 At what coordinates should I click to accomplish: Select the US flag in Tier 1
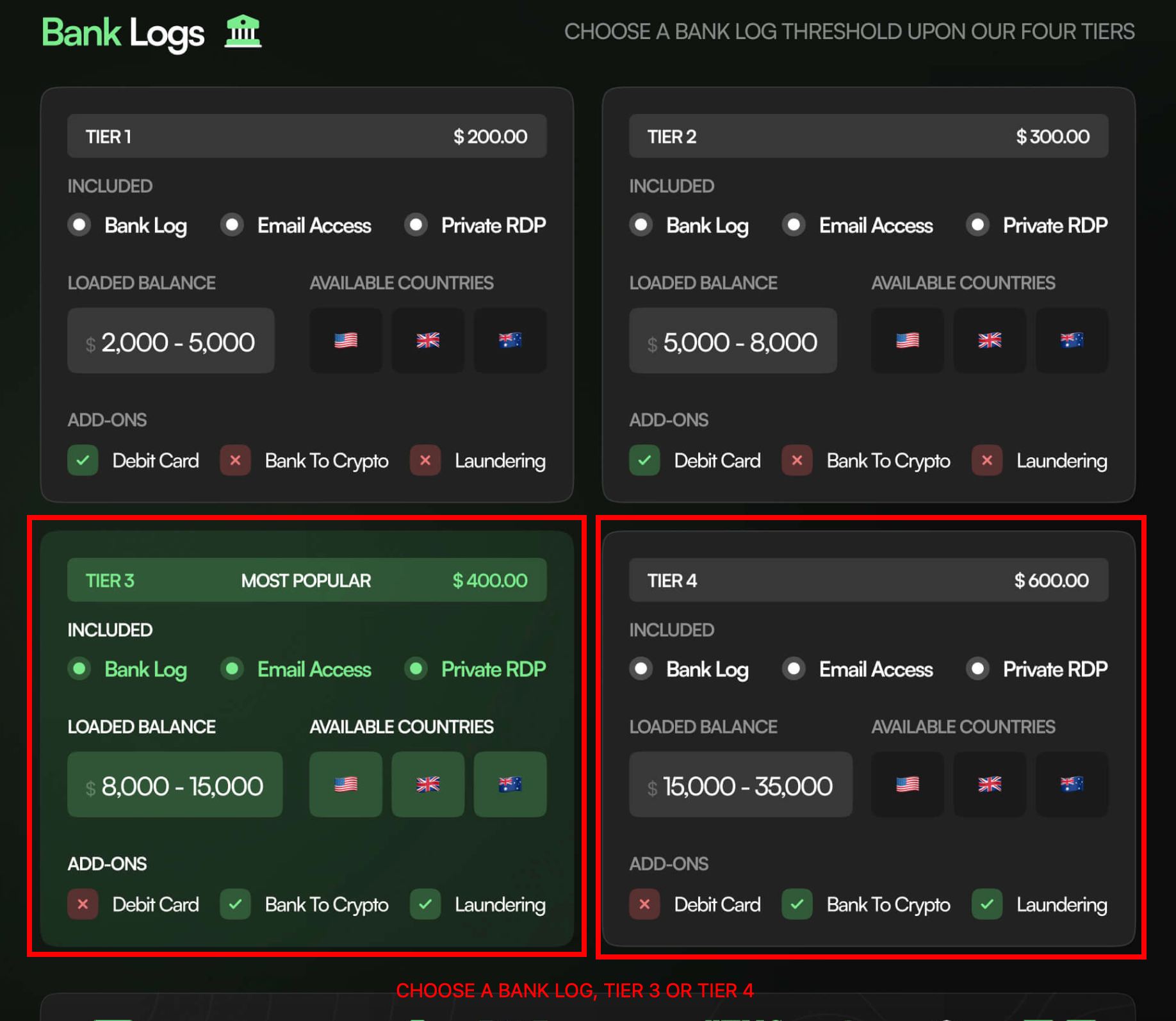(346, 340)
